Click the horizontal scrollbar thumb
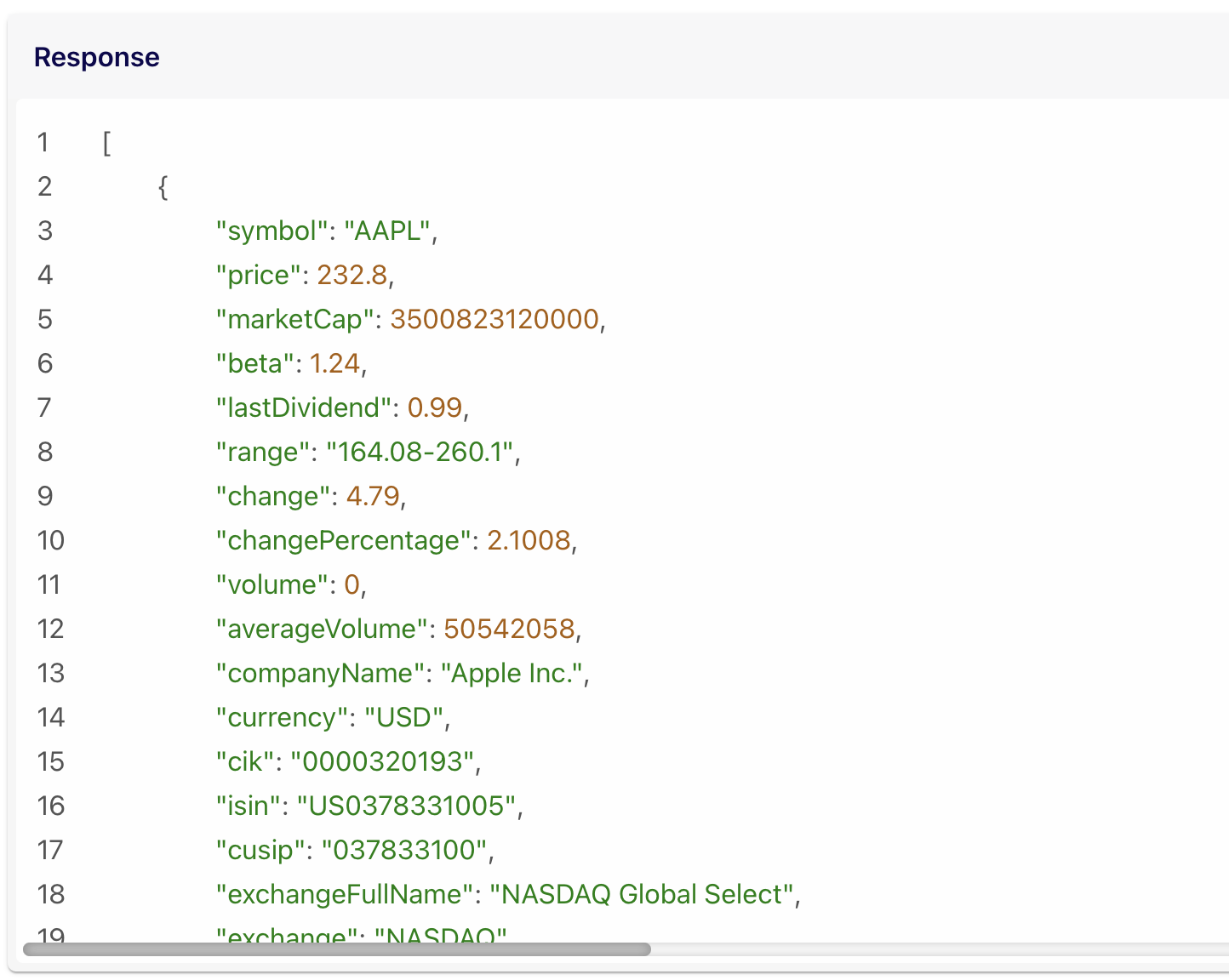Viewport: 1229px width, 980px height. coord(336,949)
